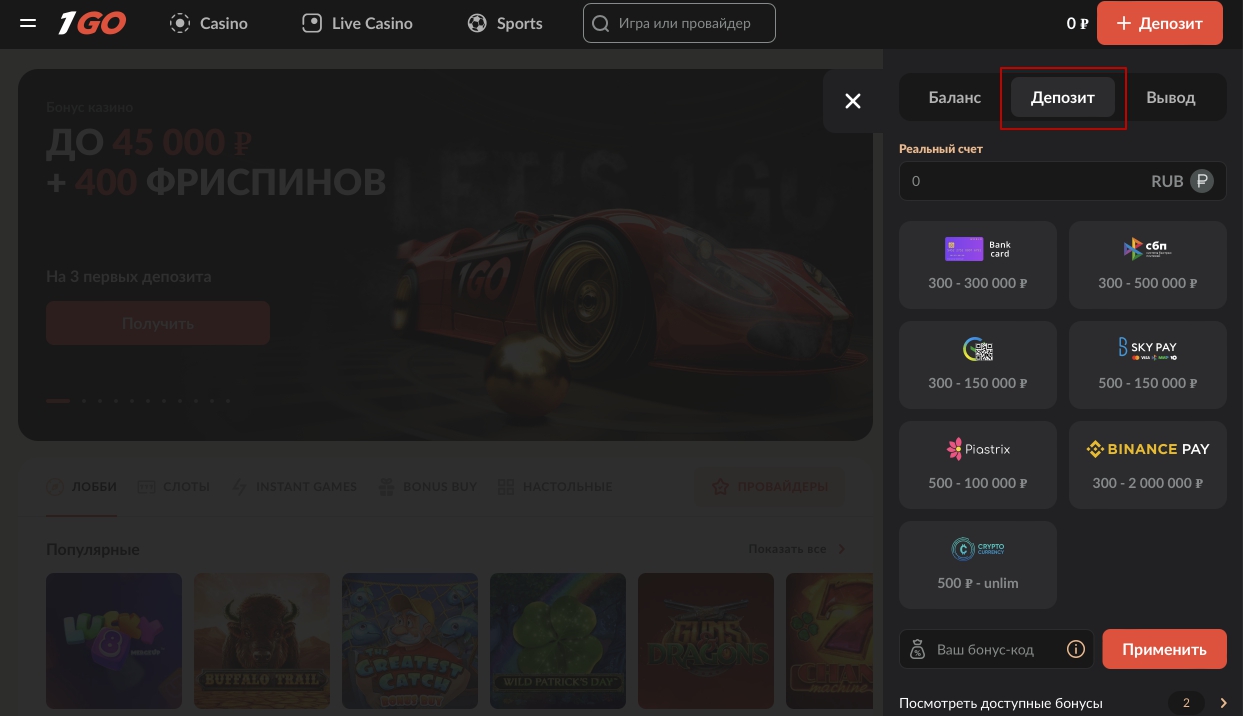Image resolution: width=1243 pixels, height=716 pixels.
Task: Click the red Депозит button in header
Action: pyautogui.click(x=1160, y=23)
